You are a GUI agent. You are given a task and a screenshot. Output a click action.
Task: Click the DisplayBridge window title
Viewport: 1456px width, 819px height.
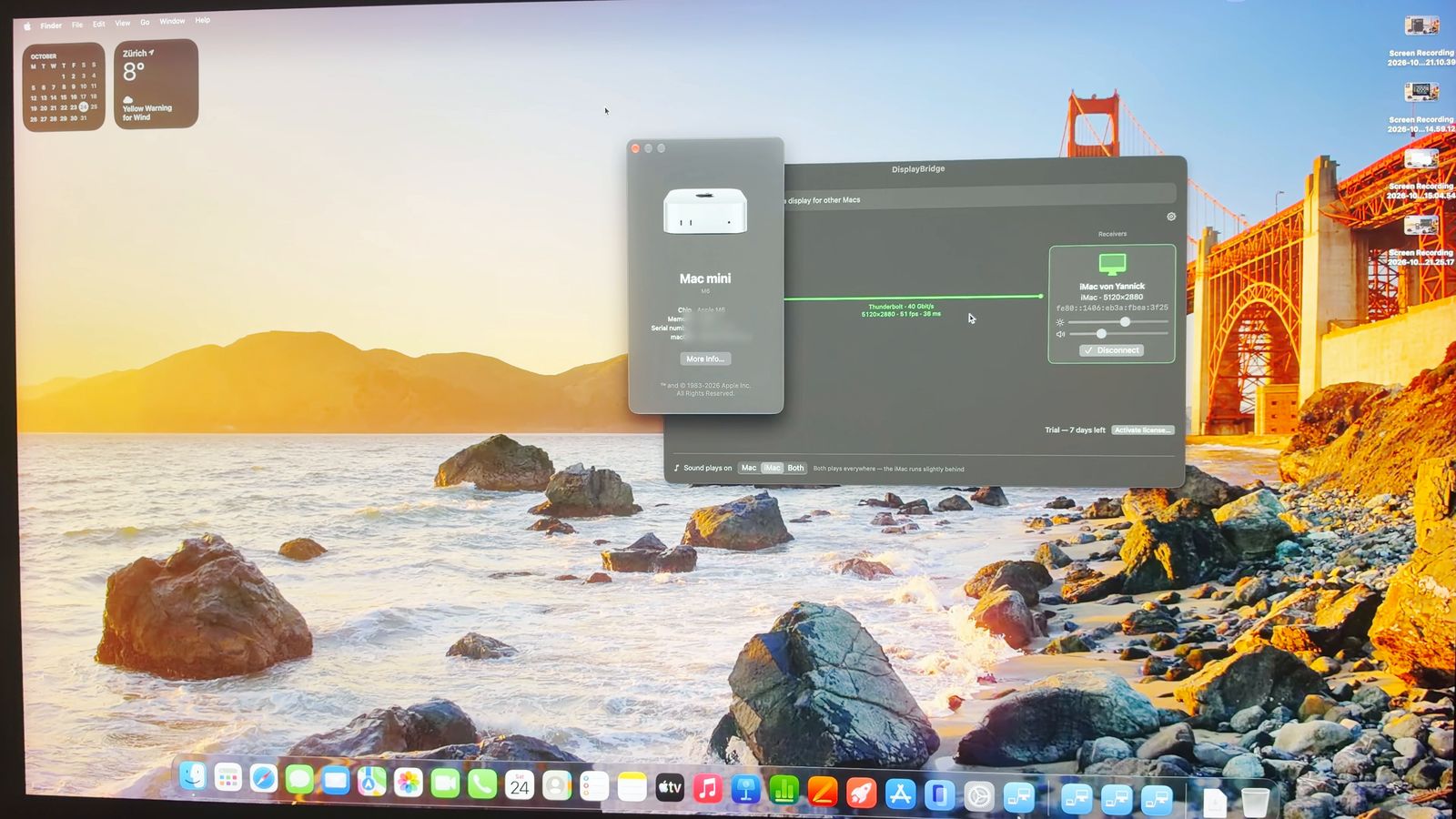[x=918, y=169]
